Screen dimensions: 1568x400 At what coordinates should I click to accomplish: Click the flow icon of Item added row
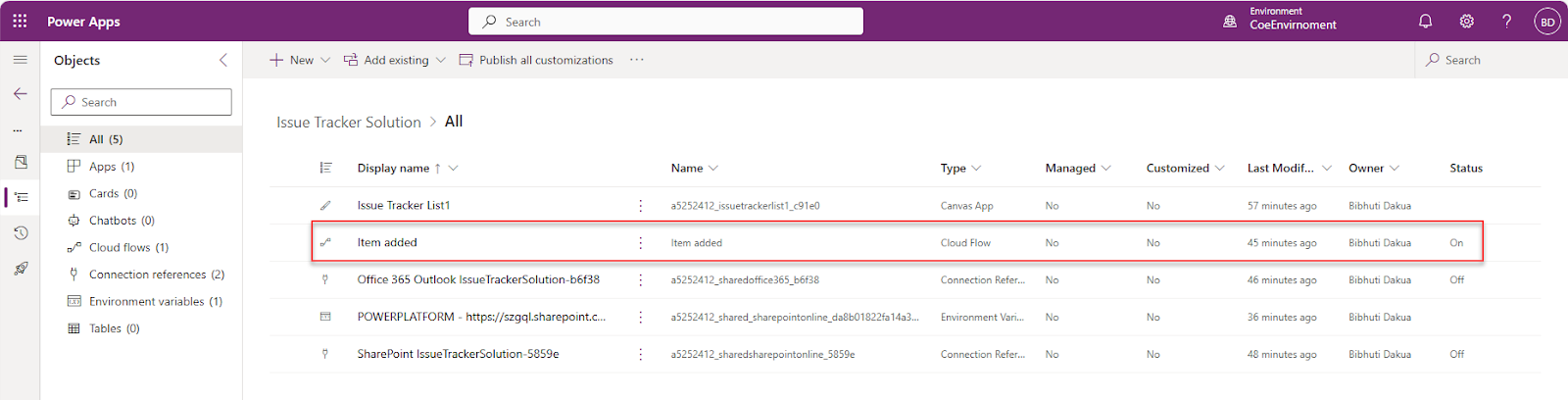pyautogui.click(x=325, y=242)
